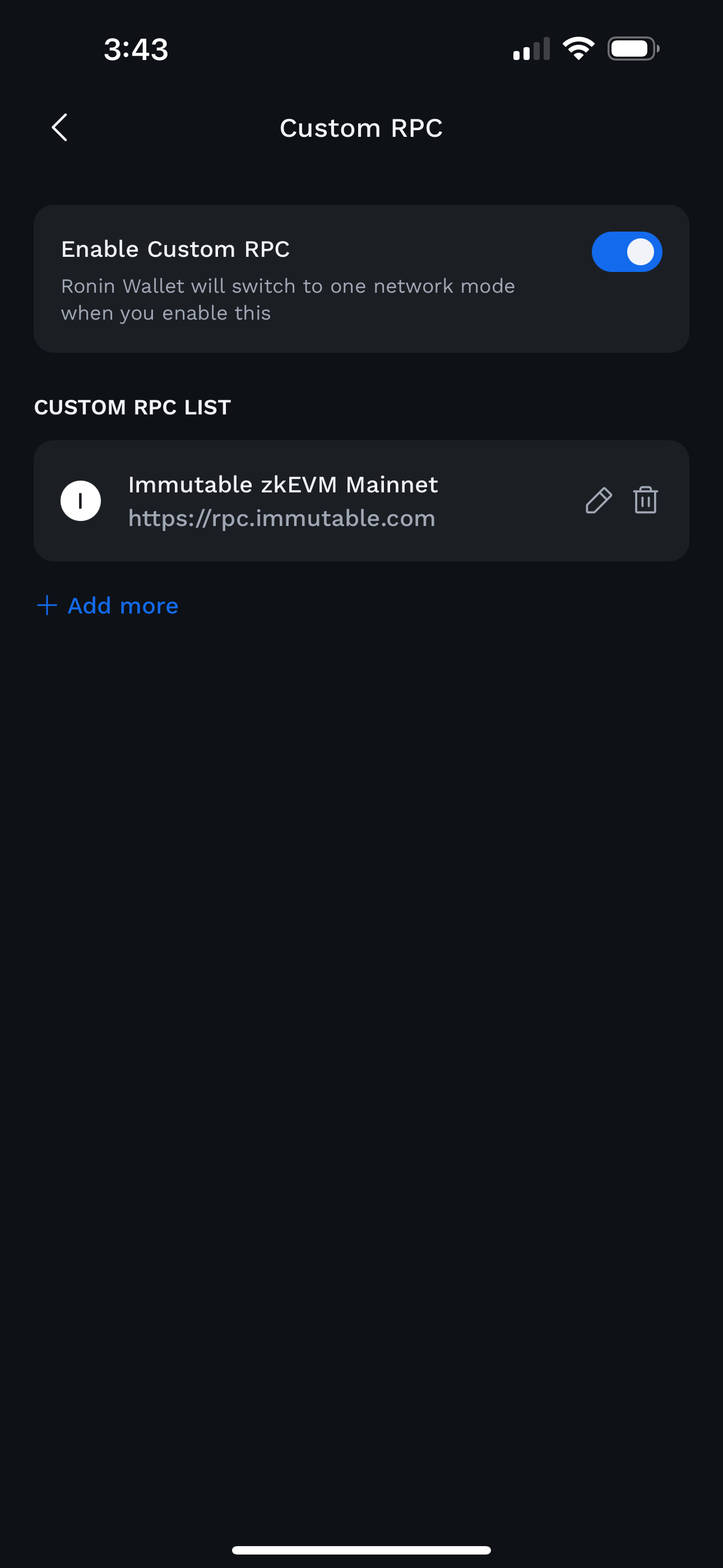Tap the Immutable zkEVM Mainnet name text
This screenshot has height=1568, width=723.
[283, 485]
